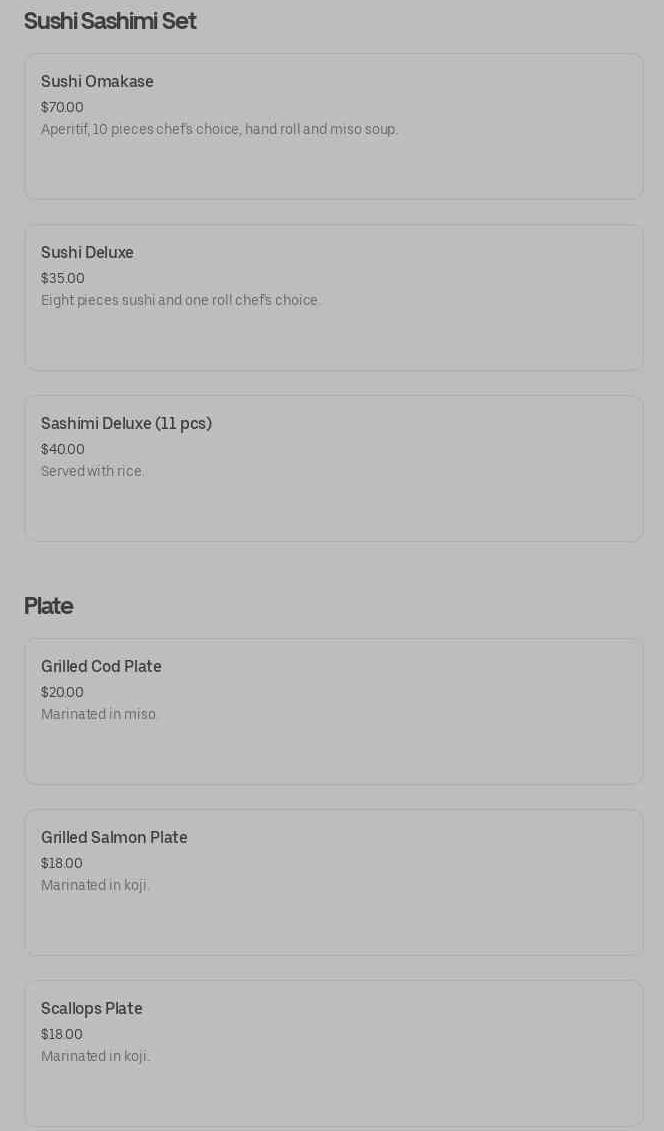The height and width of the screenshot is (1131, 664).
Task: Click the $18.00 price under Grilled Salmon Plate
Action: [62, 863]
